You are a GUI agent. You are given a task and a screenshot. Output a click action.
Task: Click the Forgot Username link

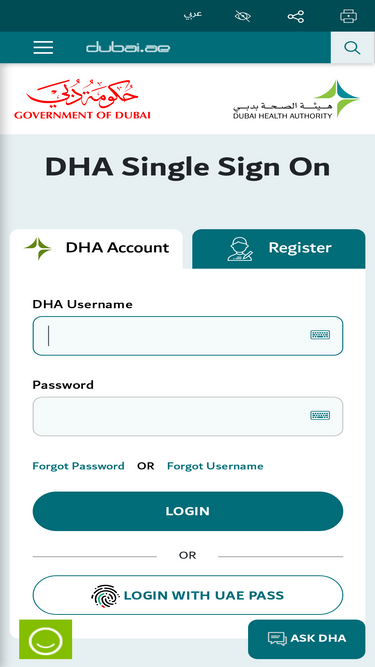click(x=215, y=466)
